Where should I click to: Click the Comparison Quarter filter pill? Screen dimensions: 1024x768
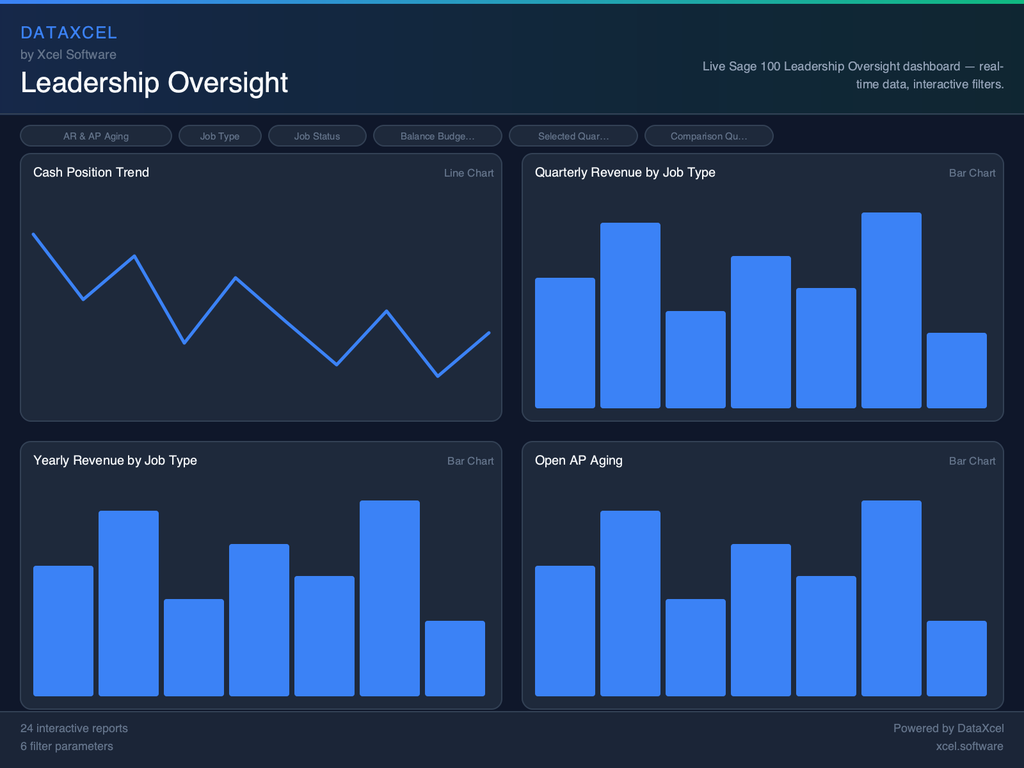point(708,136)
